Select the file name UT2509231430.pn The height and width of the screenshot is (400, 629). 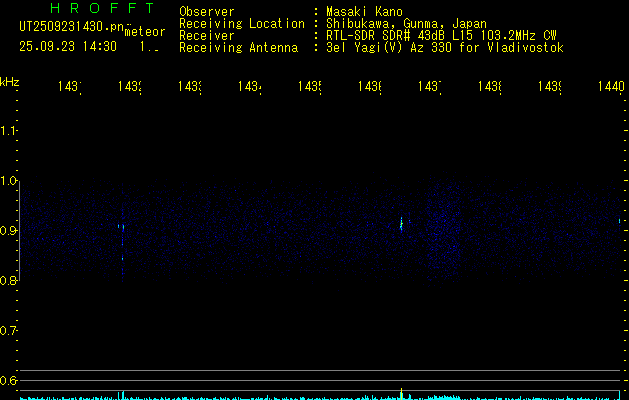pyautogui.click(x=72, y=27)
